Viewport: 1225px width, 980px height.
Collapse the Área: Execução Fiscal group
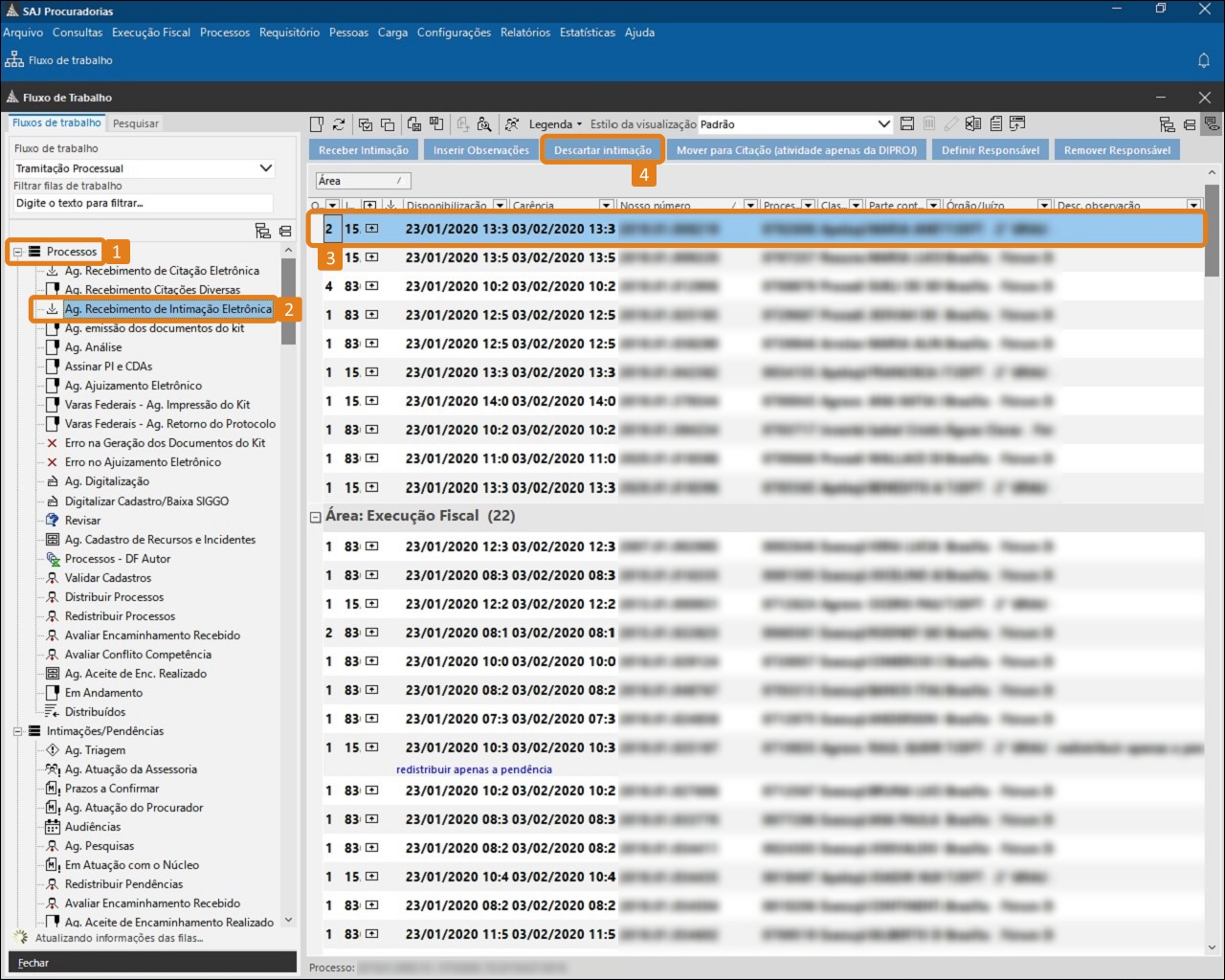(315, 517)
